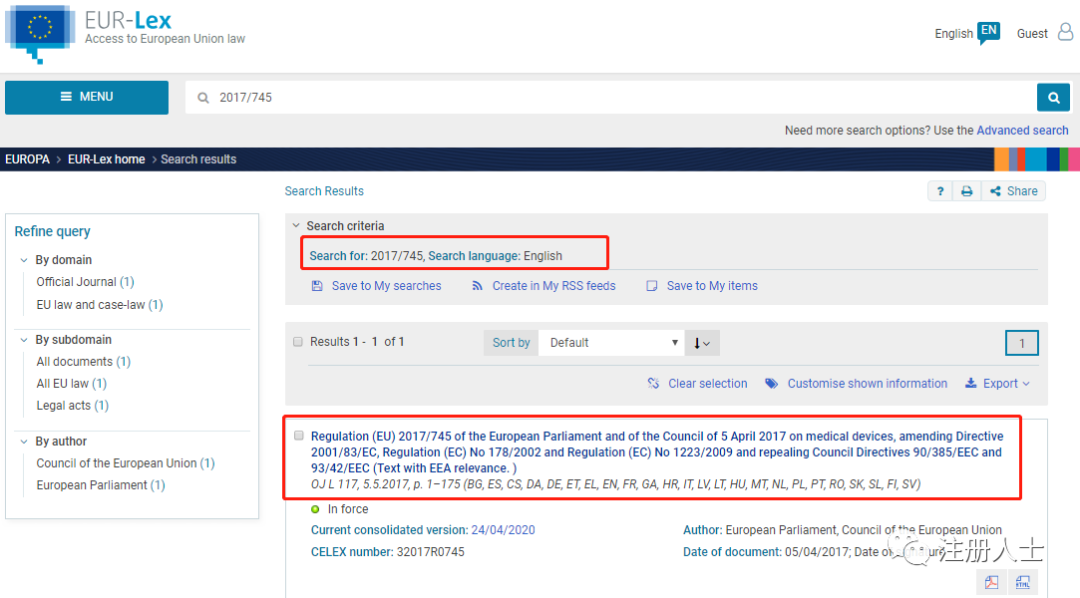Filter by Official Journal domain
This screenshot has height=598, width=1080.
77,282
